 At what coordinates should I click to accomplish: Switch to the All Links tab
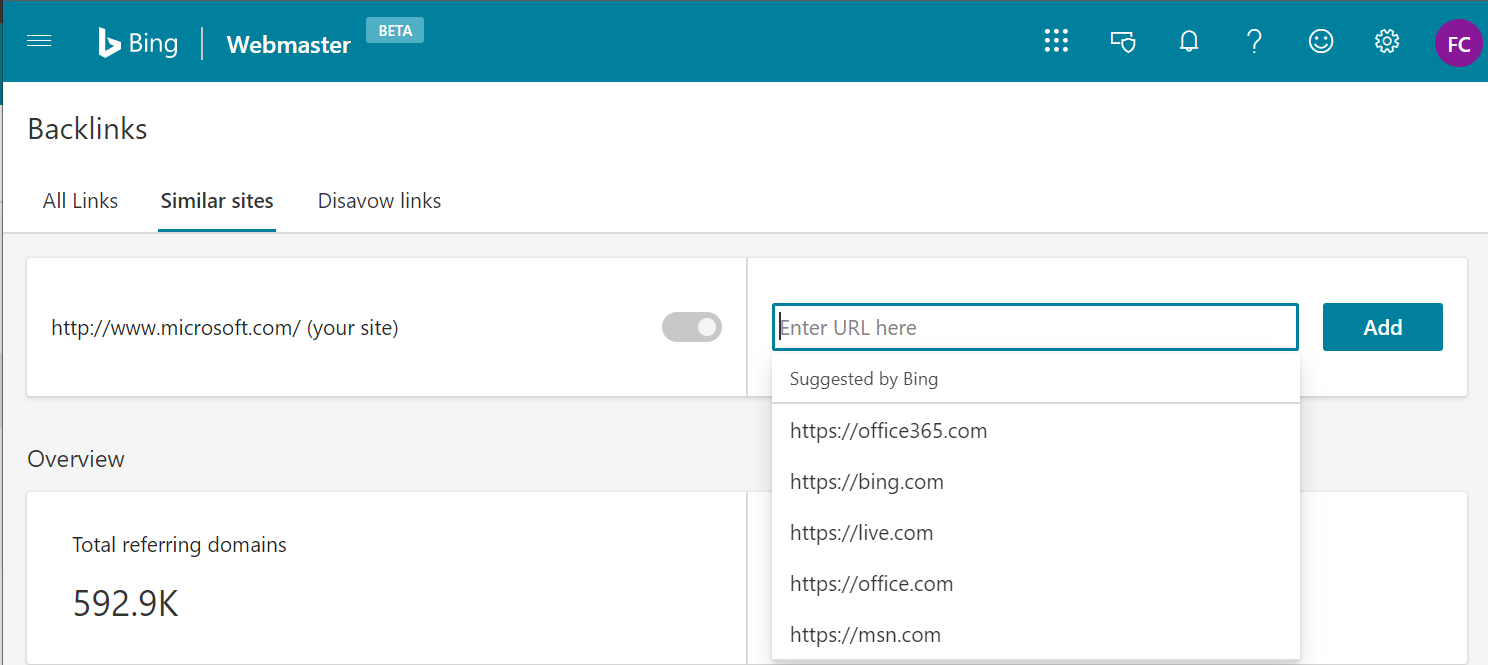[x=80, y=200]
